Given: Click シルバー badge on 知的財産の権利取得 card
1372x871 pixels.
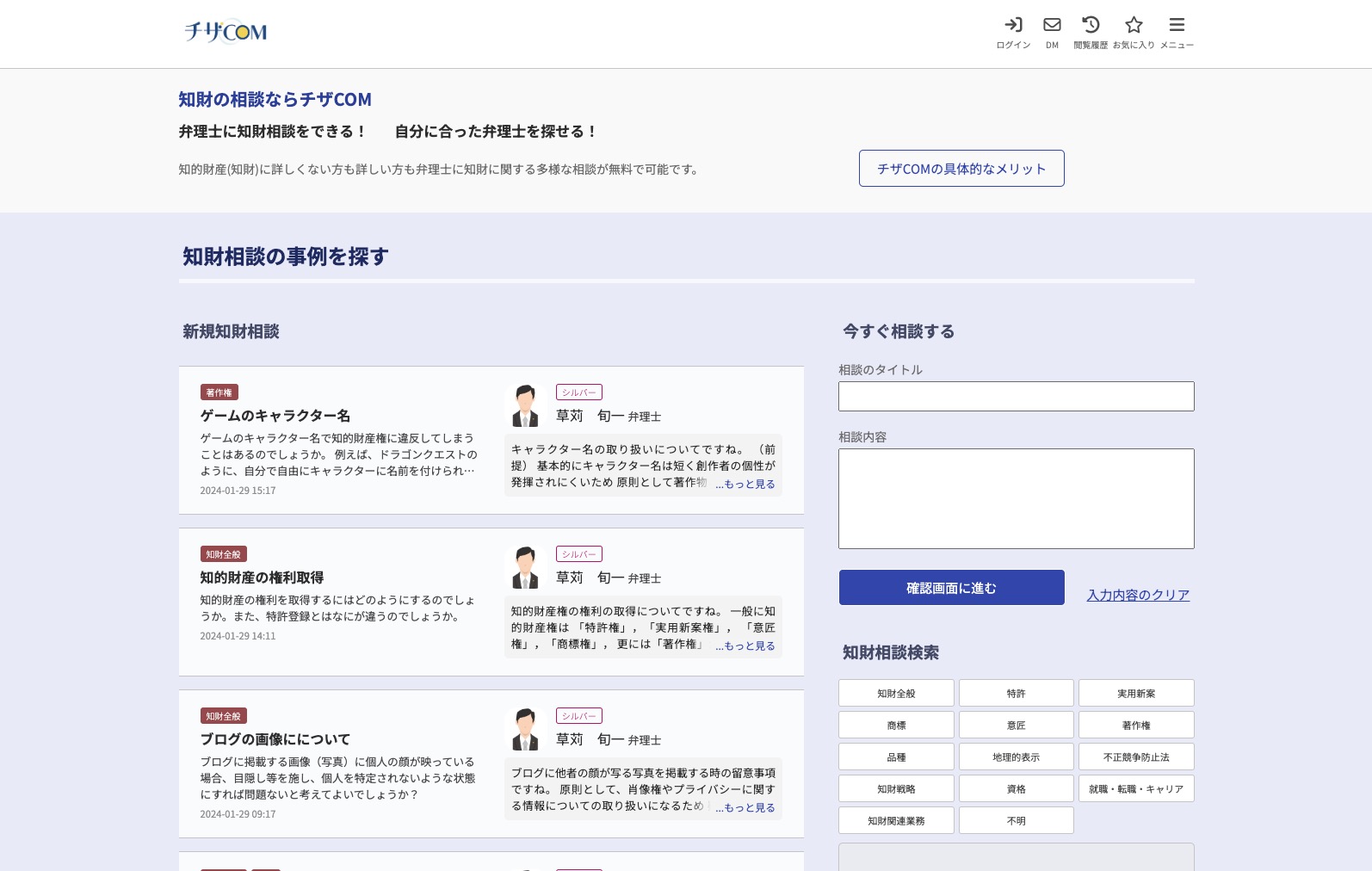Looking at the screenshot, I should click(579, 554).
